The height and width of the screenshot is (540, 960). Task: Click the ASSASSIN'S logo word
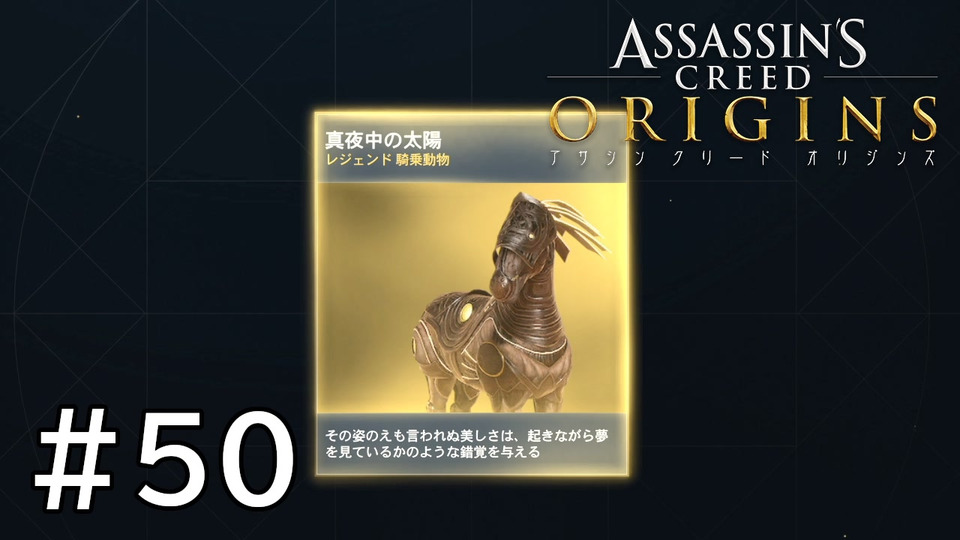738,42
